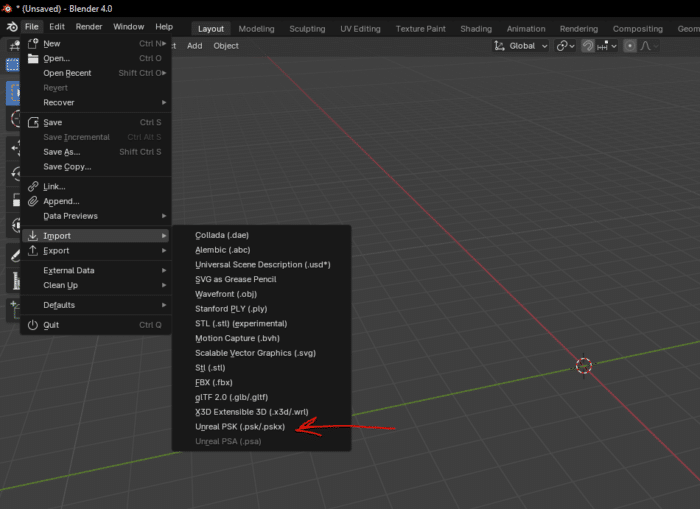700x509 pixels.
Task: Open the snap-to increment options dropdown
Action: 607,46
